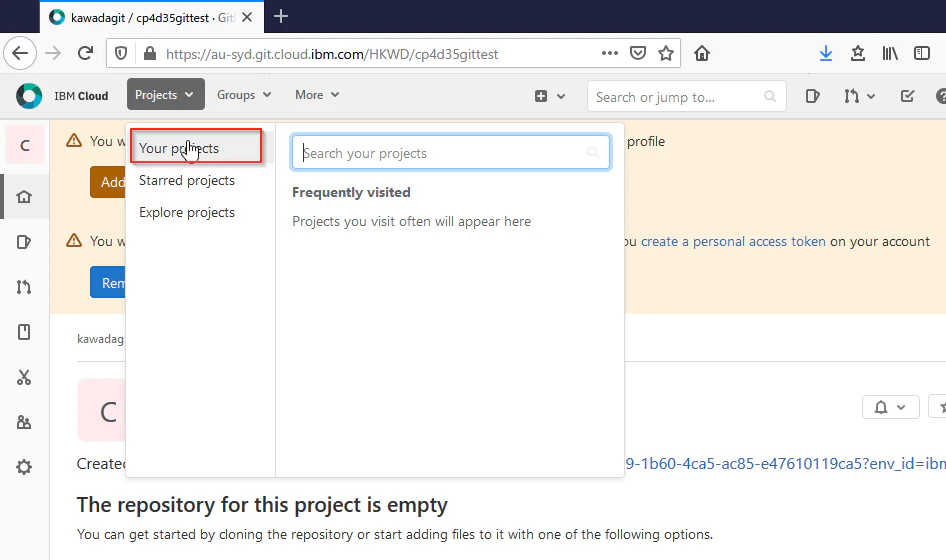
Task: Open Settings gear in the sidebar
Action: pyautogui.click(x=24, y=467)
